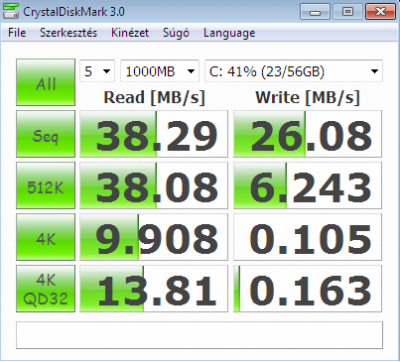Click the 512K write result 6.243
Screen dimensions: 400x362
point(307,186)
